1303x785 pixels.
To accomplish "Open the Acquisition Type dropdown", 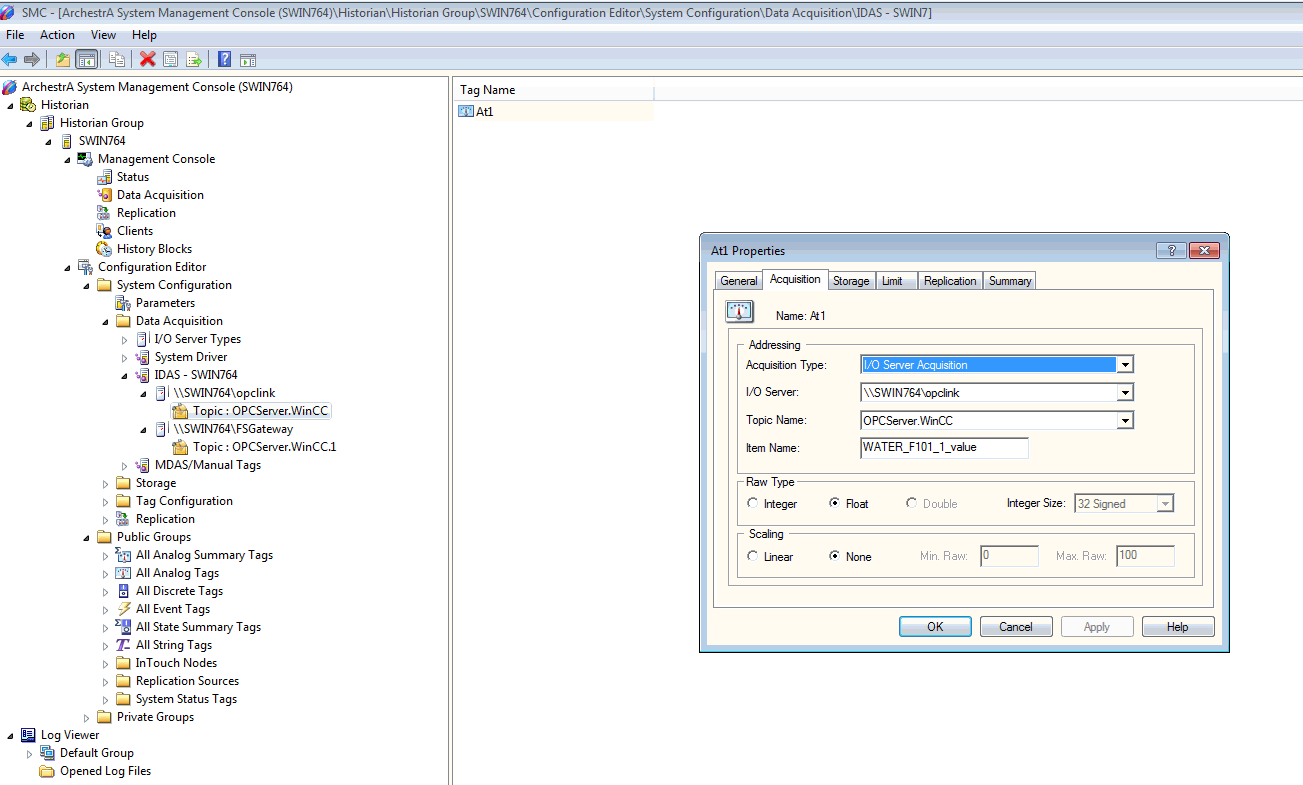I will (1125, 365).
